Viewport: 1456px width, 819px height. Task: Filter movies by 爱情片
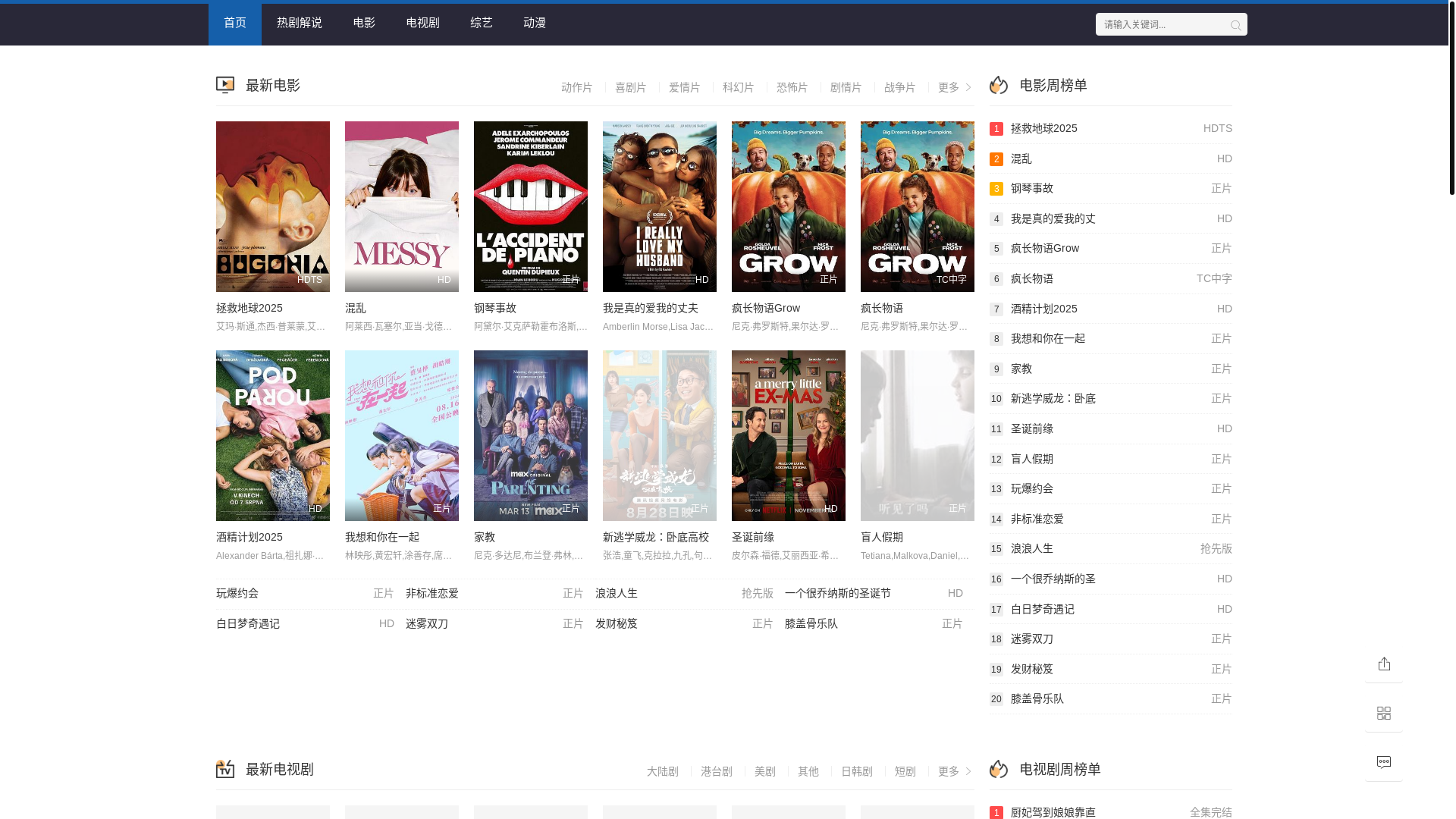point(684,88)
